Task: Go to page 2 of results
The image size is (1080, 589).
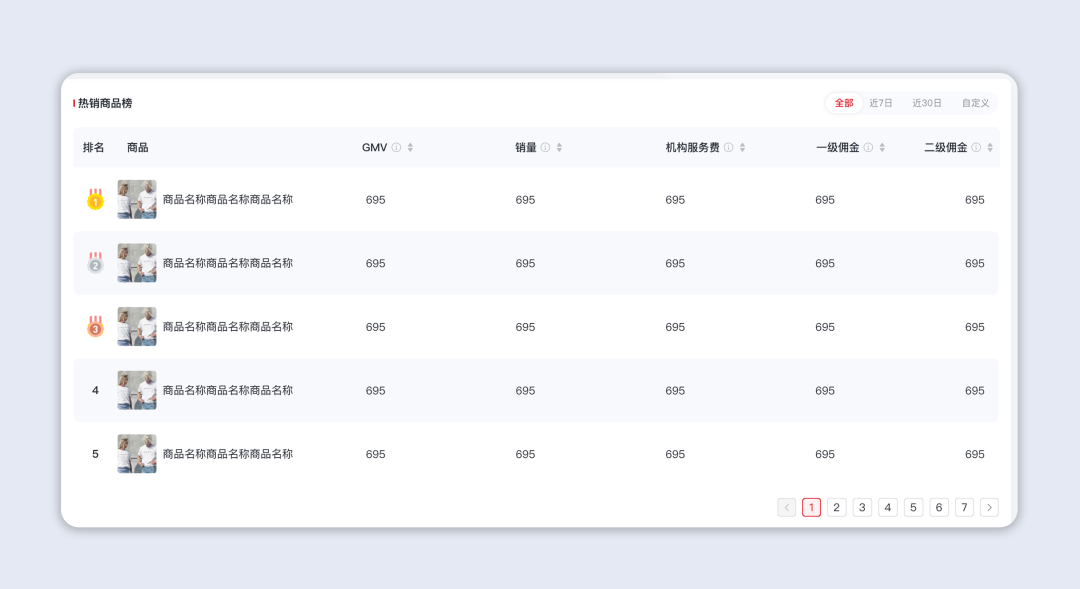Action: coord(837,508)
